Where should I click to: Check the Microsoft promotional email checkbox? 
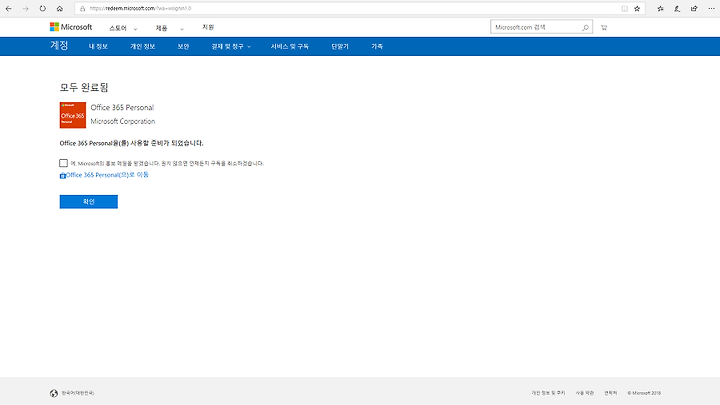tap(63, 163)
